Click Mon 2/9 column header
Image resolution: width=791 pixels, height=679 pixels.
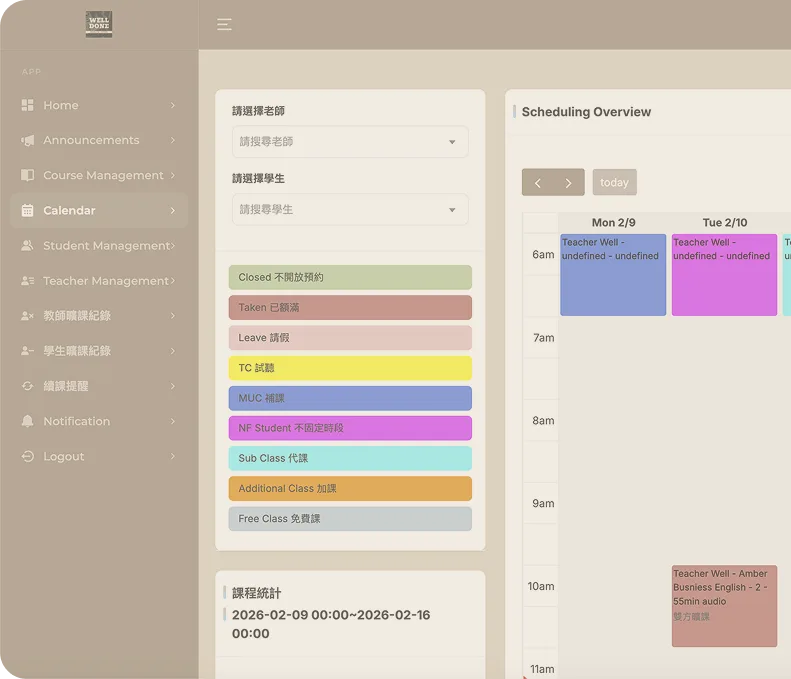613,222
